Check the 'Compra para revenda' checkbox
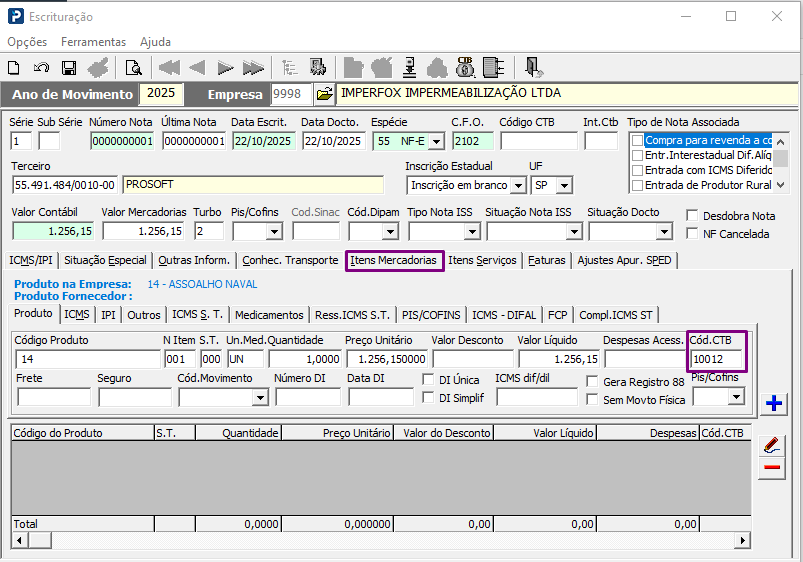Viewport: 803px width, 562px height. pyautogui.click(x=637, y=141)
